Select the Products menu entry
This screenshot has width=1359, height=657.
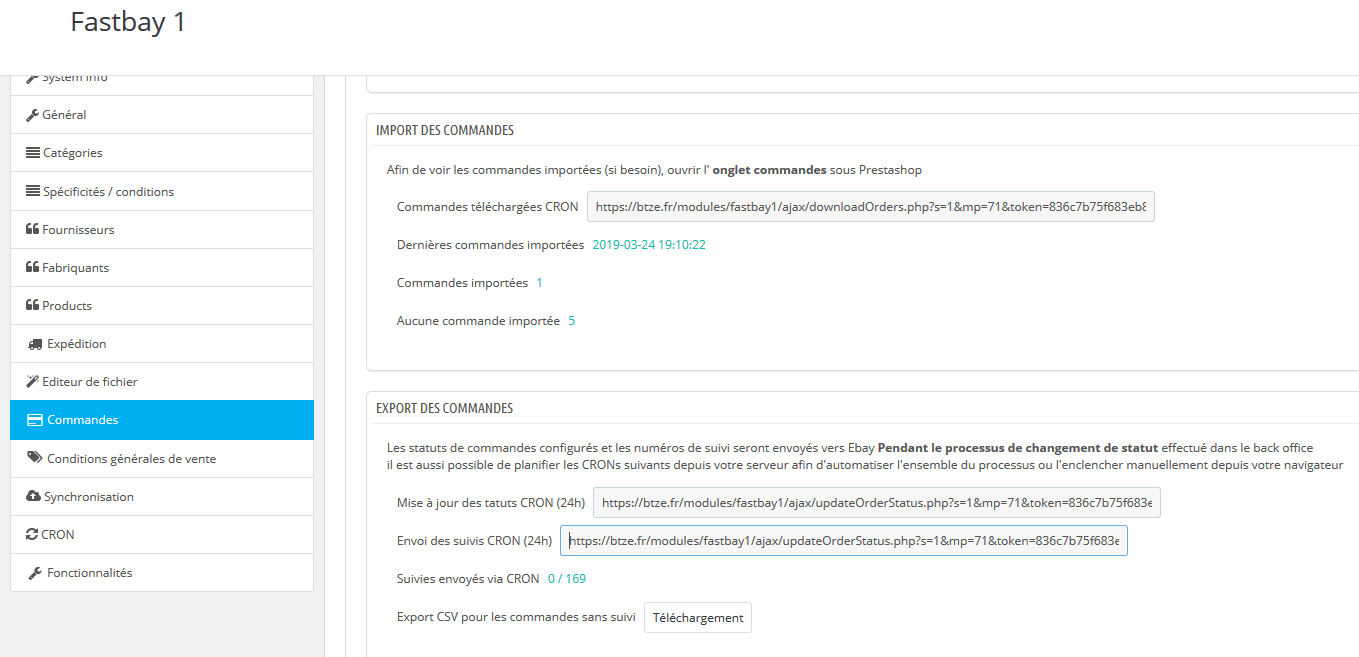162,305
